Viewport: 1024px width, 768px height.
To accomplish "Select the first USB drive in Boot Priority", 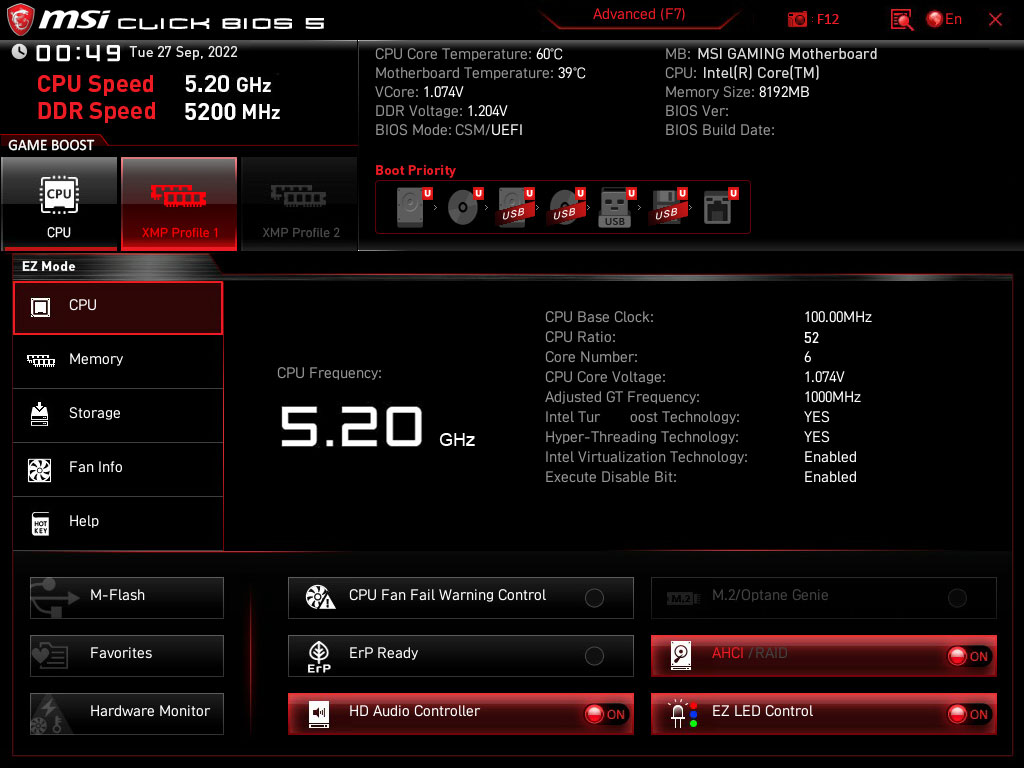I will (510, 208).
